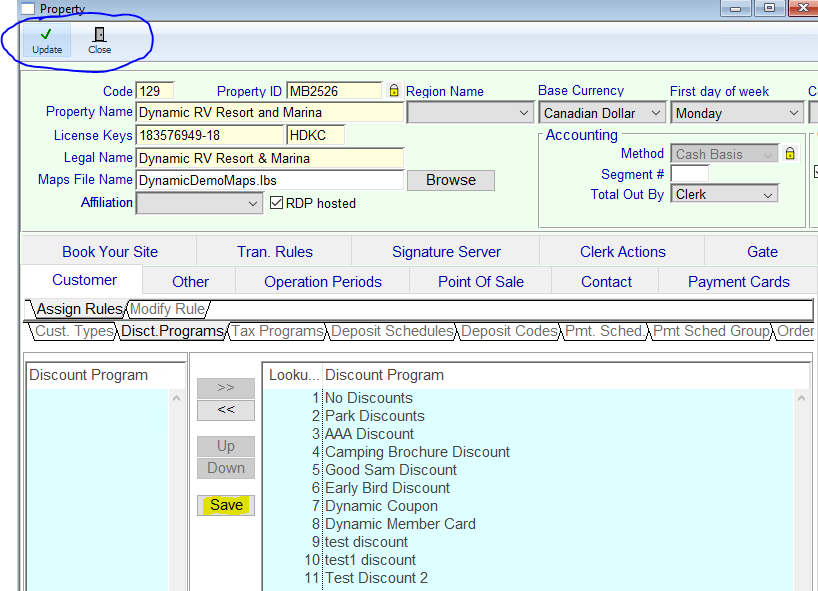Click the HDKC license key field

coord(316,135)
